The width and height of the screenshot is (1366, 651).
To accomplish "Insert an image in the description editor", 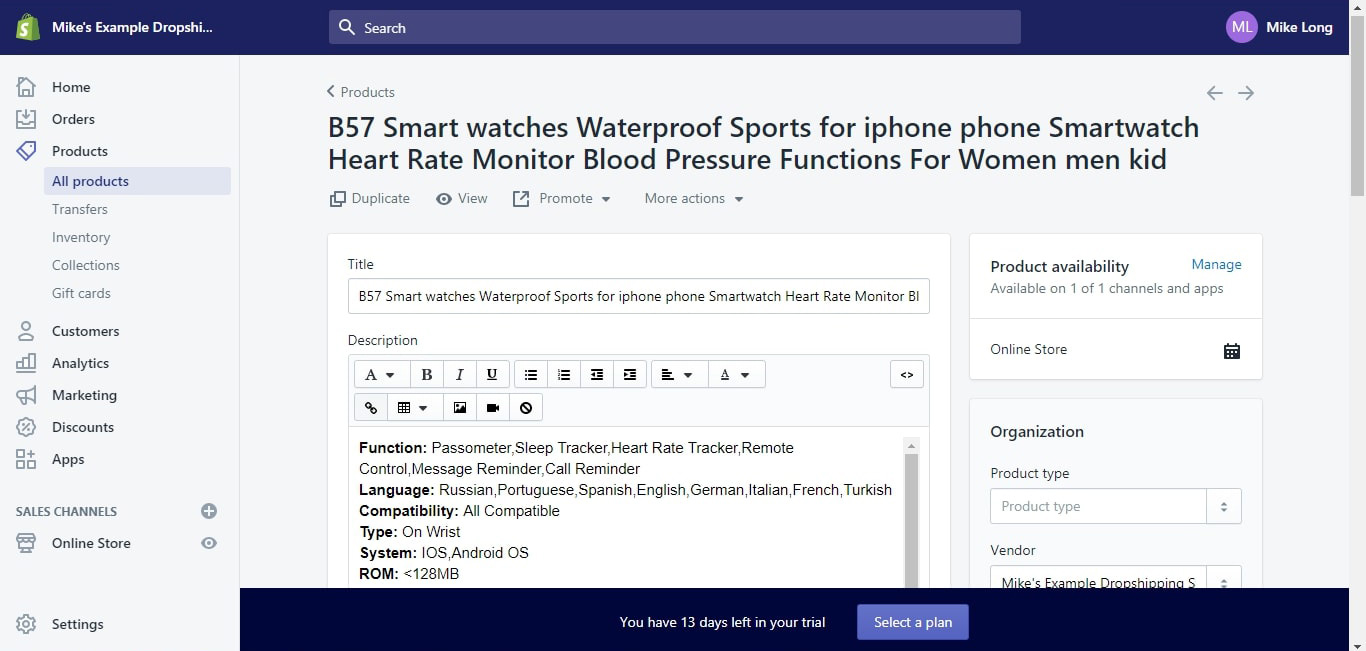I will coord(459,407).
